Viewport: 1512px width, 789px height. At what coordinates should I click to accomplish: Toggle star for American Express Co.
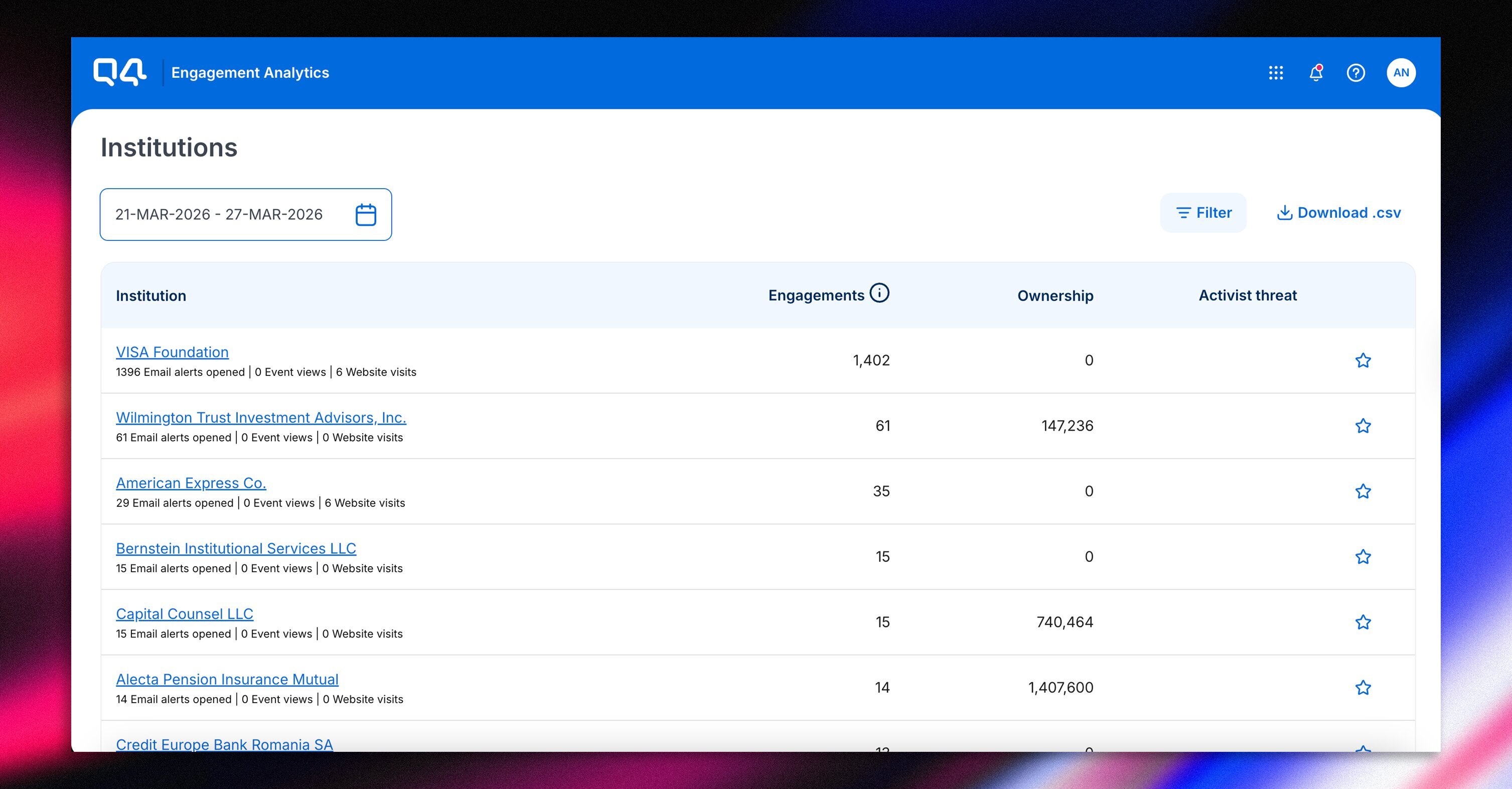click(x=1363, y=491)
